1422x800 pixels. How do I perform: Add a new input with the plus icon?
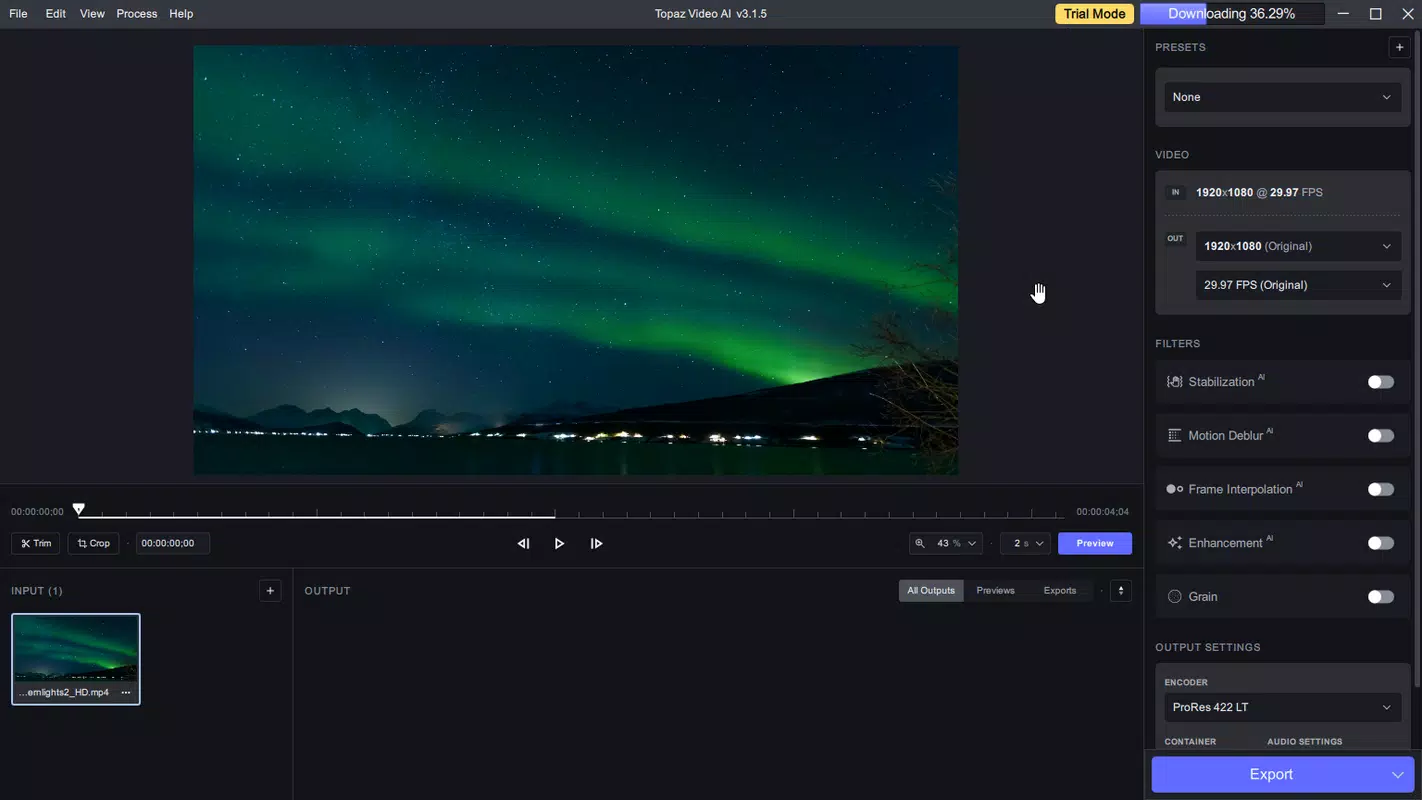click(x=270, y=590)
